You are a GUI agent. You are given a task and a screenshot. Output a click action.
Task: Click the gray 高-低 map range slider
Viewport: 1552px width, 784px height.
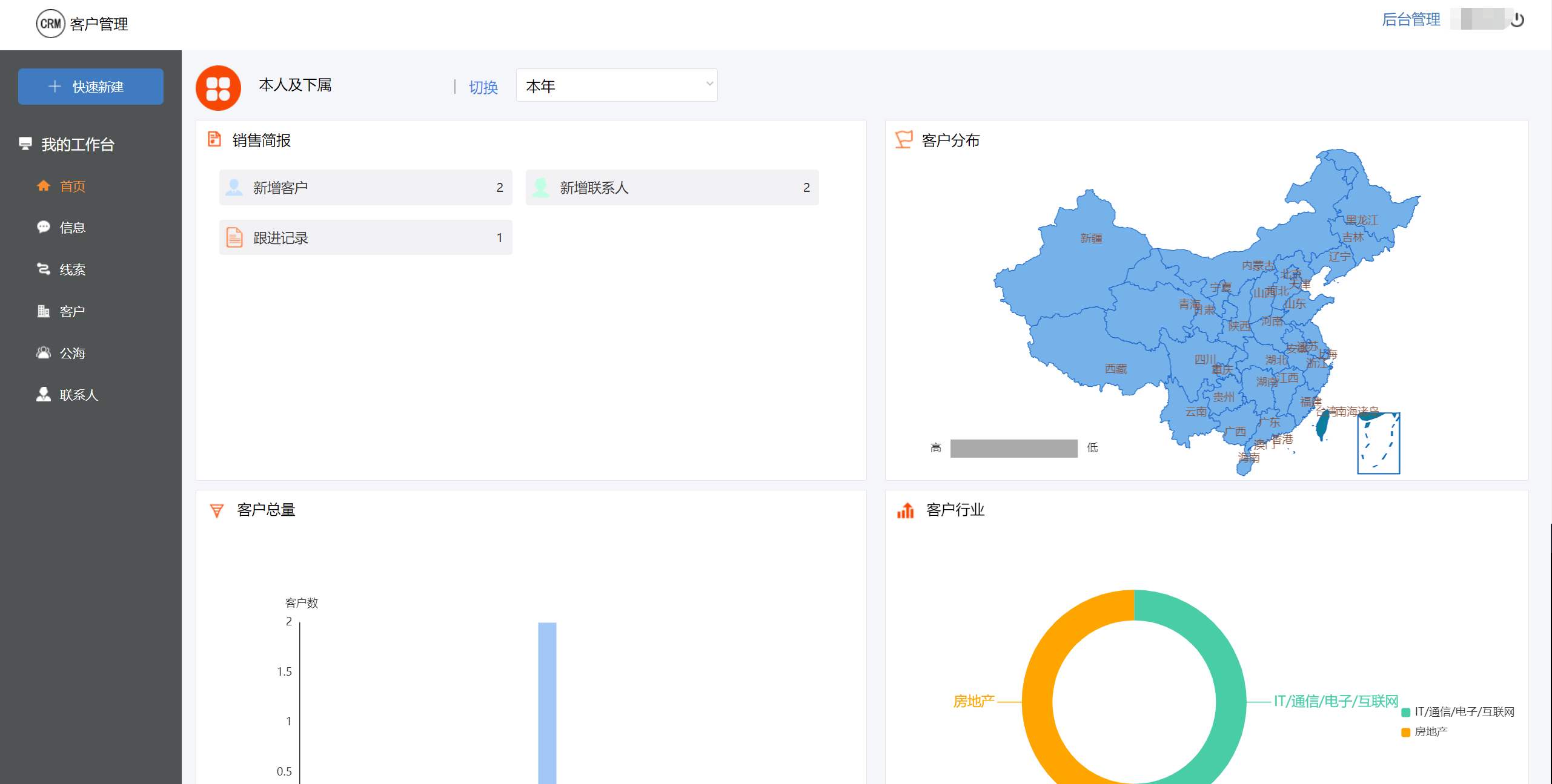1013,448
